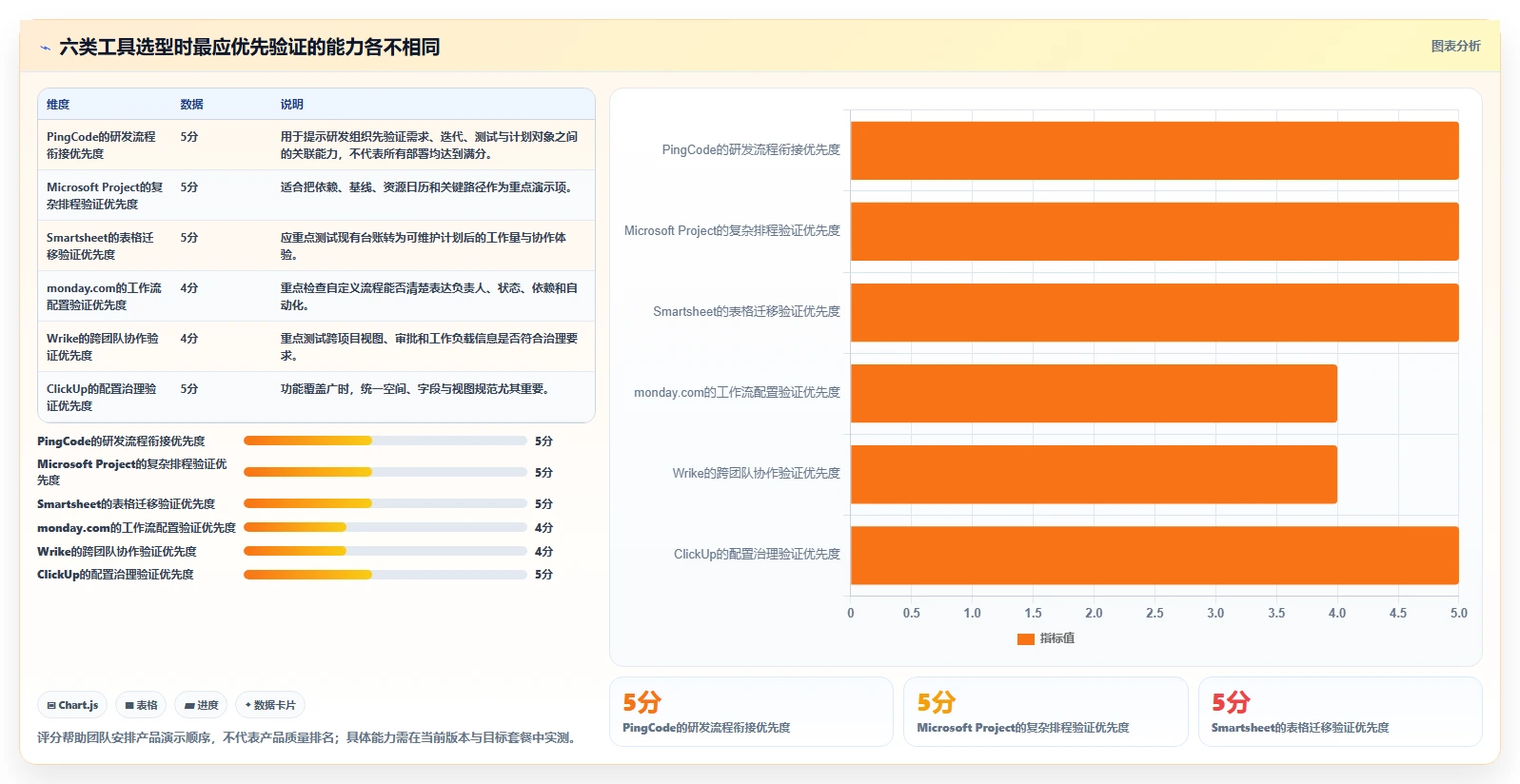Click the Smartsheet的表格迁移验证优先度 progress bar
The width and height of the screenshot is (1520, 784).
click(x=385, y=503)
